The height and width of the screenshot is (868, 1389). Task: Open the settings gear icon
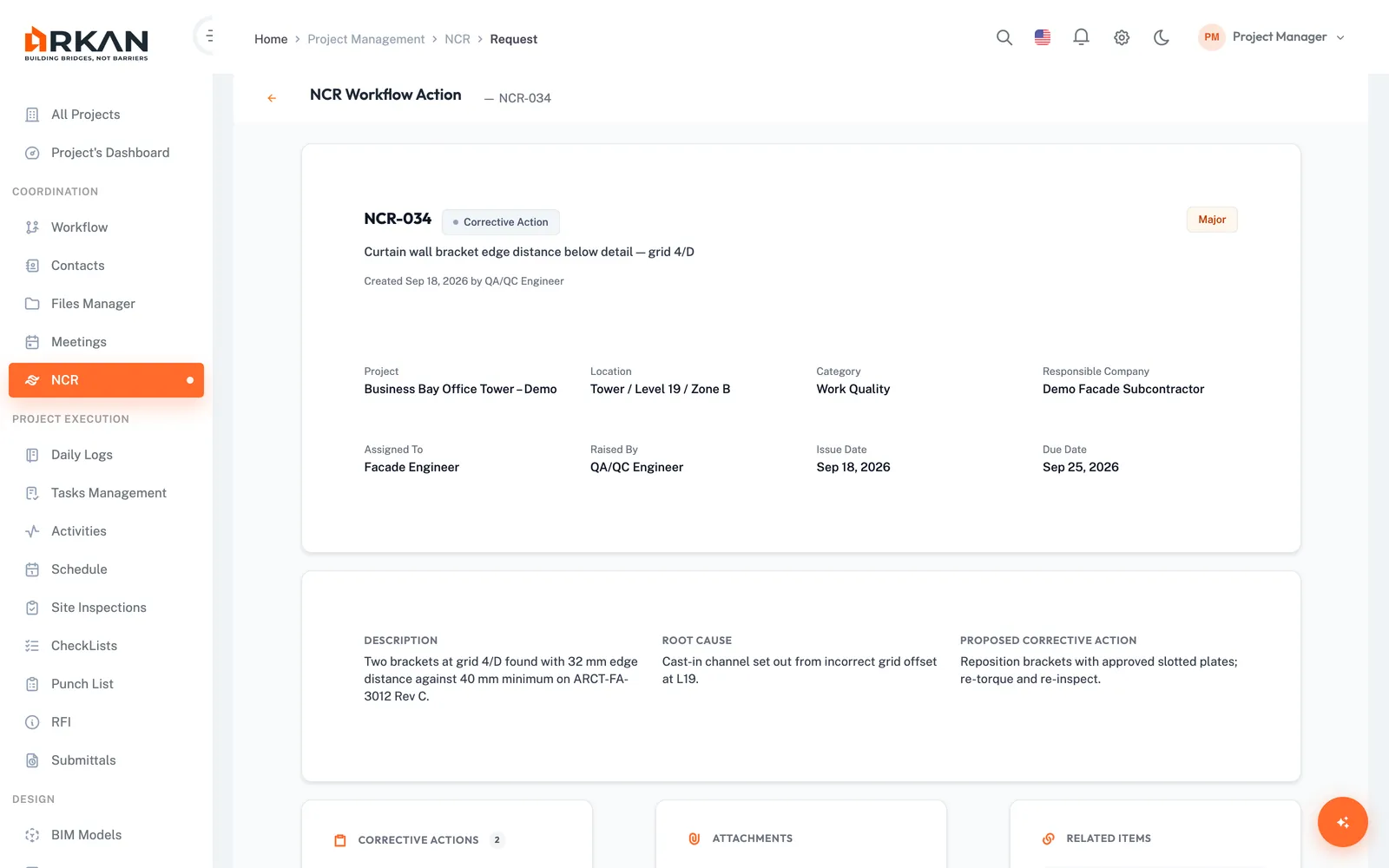coord(1122,37)
